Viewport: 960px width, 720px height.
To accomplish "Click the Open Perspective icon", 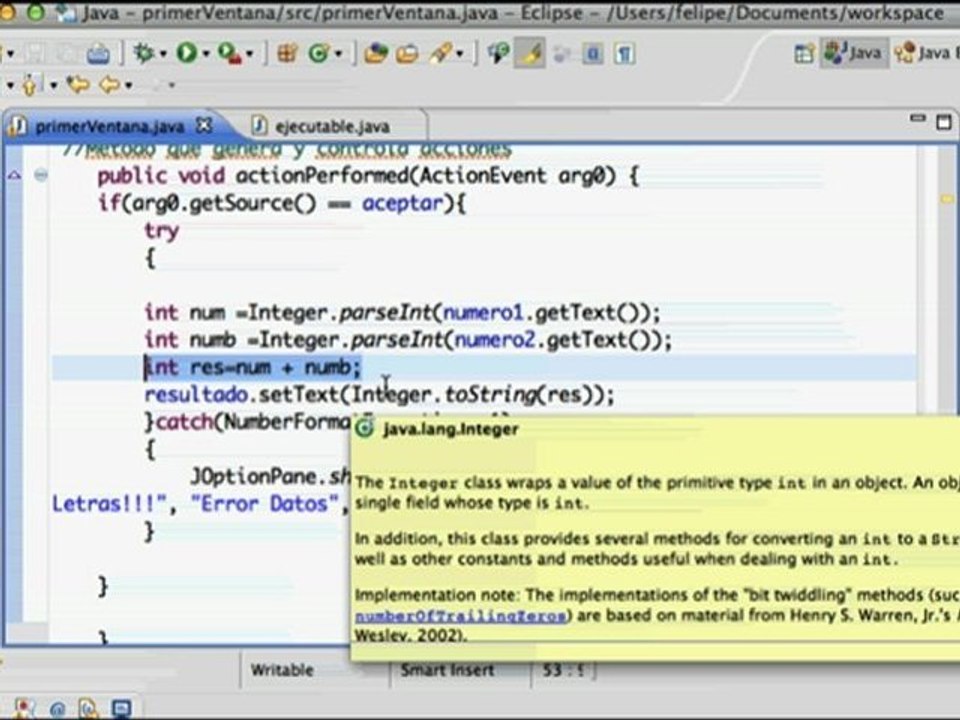I will tap(804, 53).
